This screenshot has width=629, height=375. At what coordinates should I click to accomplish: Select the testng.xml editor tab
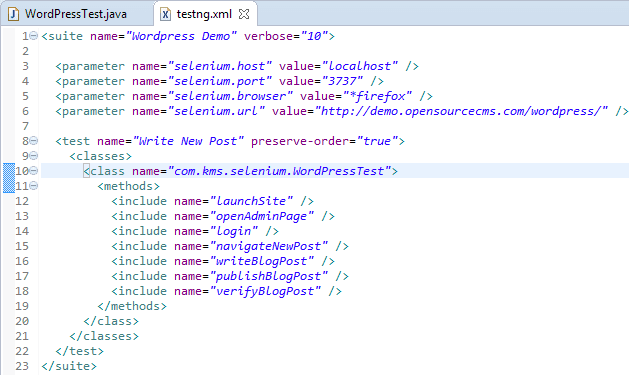click(205, 14)
